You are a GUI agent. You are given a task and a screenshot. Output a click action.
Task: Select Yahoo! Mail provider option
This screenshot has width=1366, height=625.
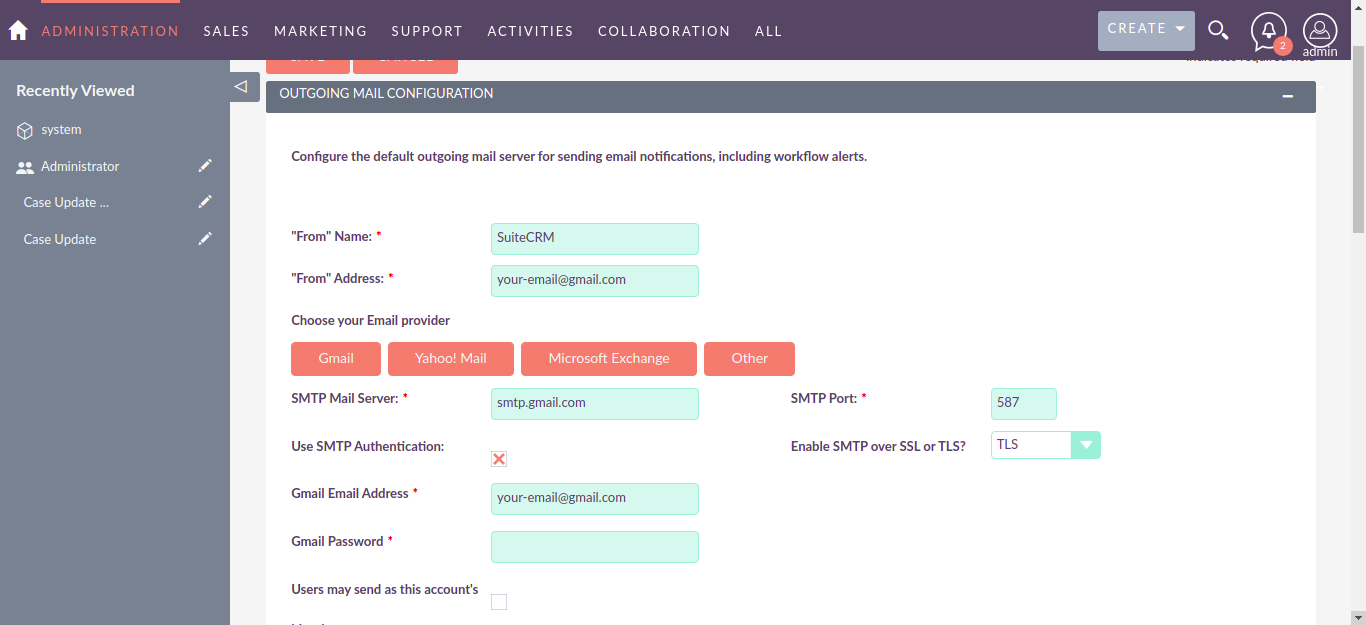point(450,358)
